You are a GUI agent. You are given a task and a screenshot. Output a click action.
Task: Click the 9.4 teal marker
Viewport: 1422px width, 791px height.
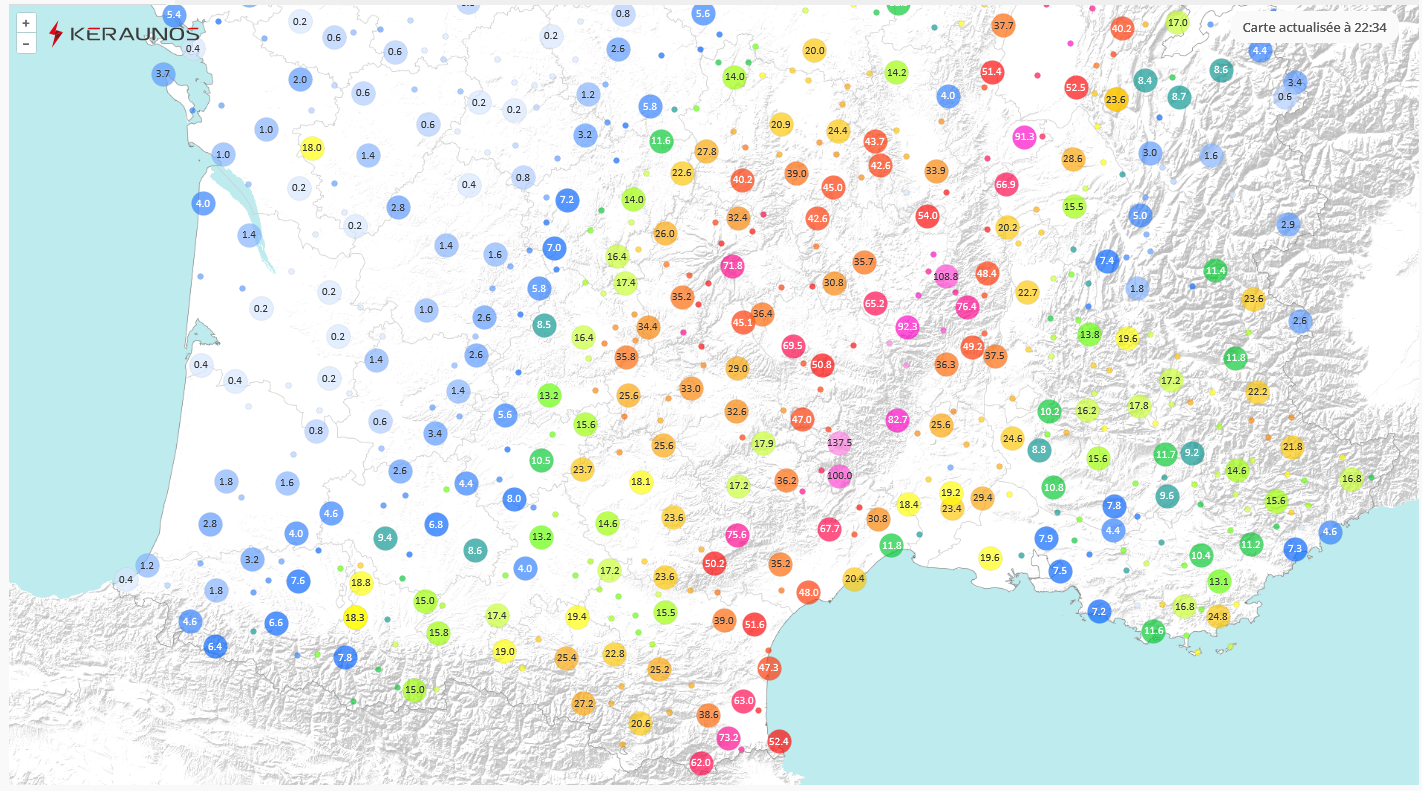click(385, 538)
